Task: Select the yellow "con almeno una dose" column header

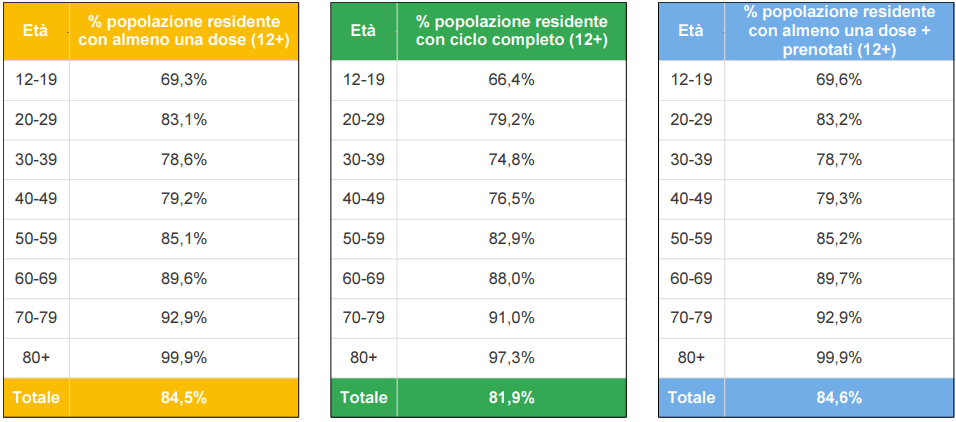Action: pos(183,30)
